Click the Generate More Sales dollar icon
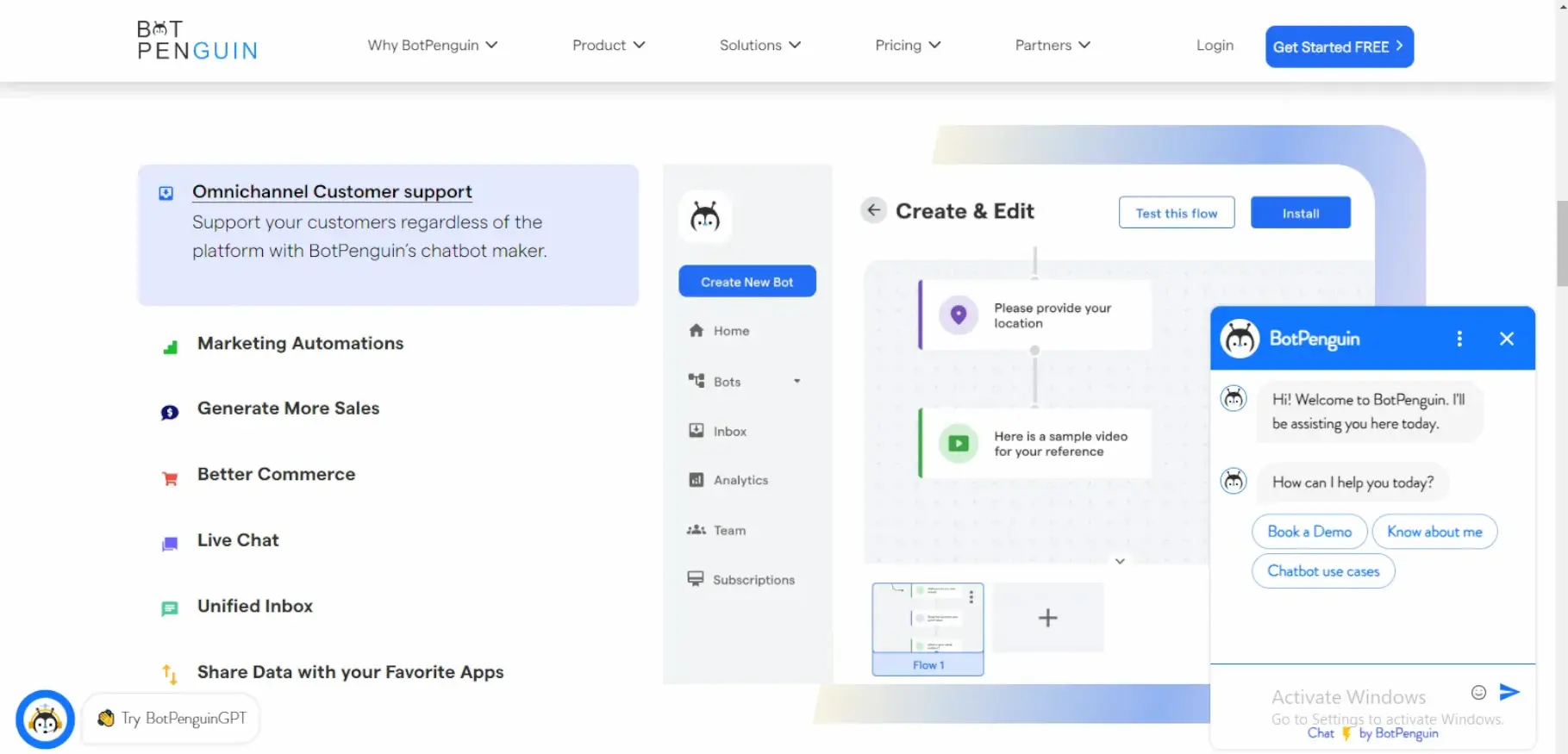The height and width of the screenshot is (754, 1568). coord(170,413)
